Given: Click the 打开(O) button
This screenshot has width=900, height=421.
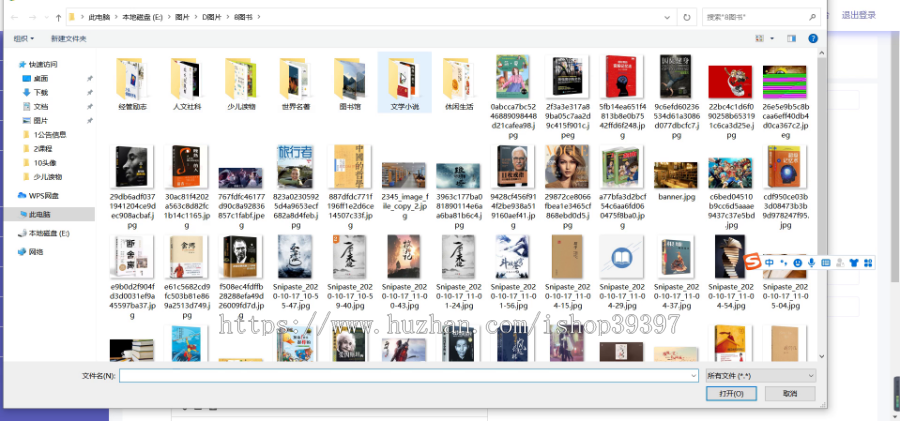Looking at the screenshot, I should pos(731,393).
